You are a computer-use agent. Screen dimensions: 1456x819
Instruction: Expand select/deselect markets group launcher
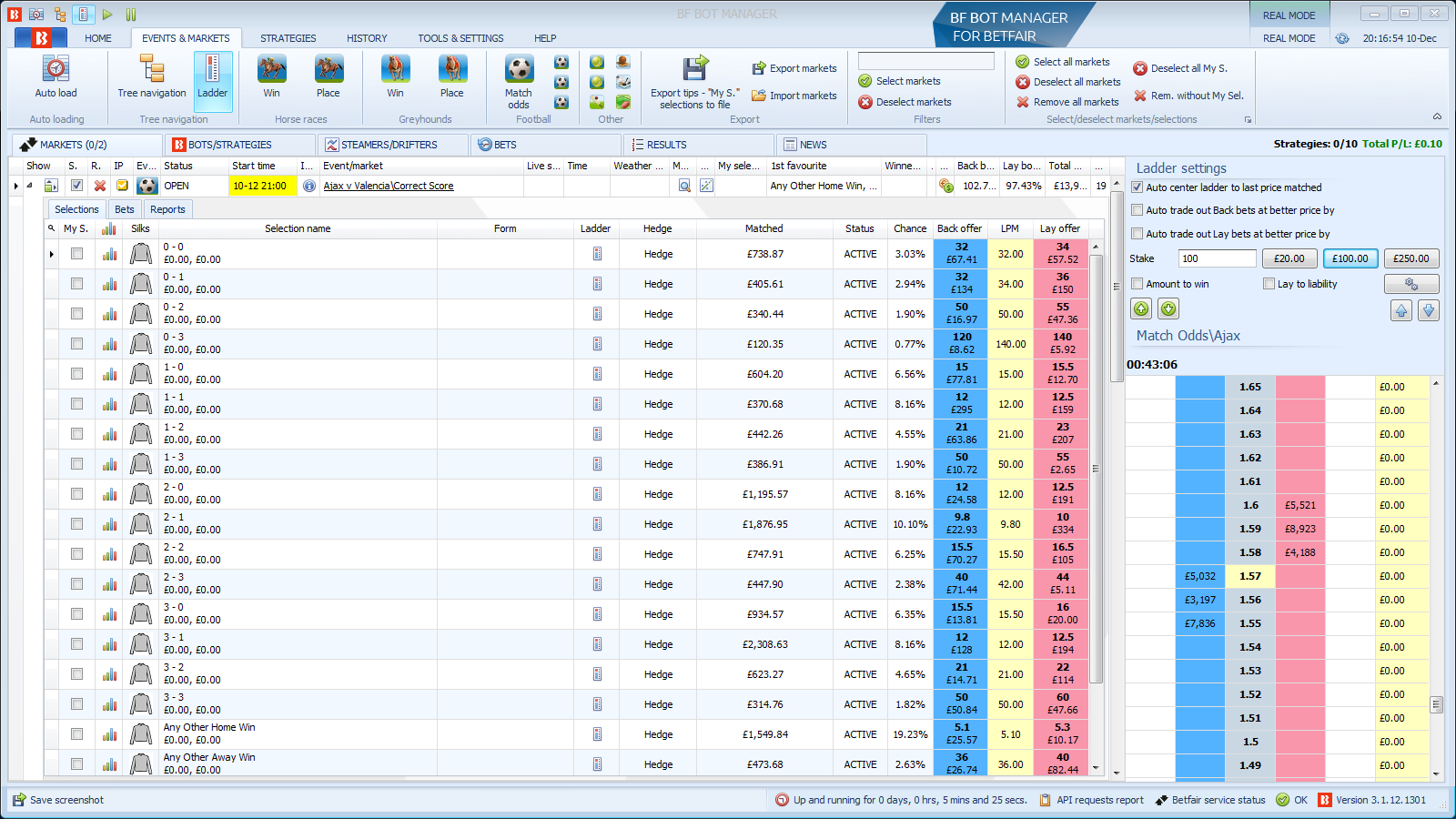[x=1248, y=119]
